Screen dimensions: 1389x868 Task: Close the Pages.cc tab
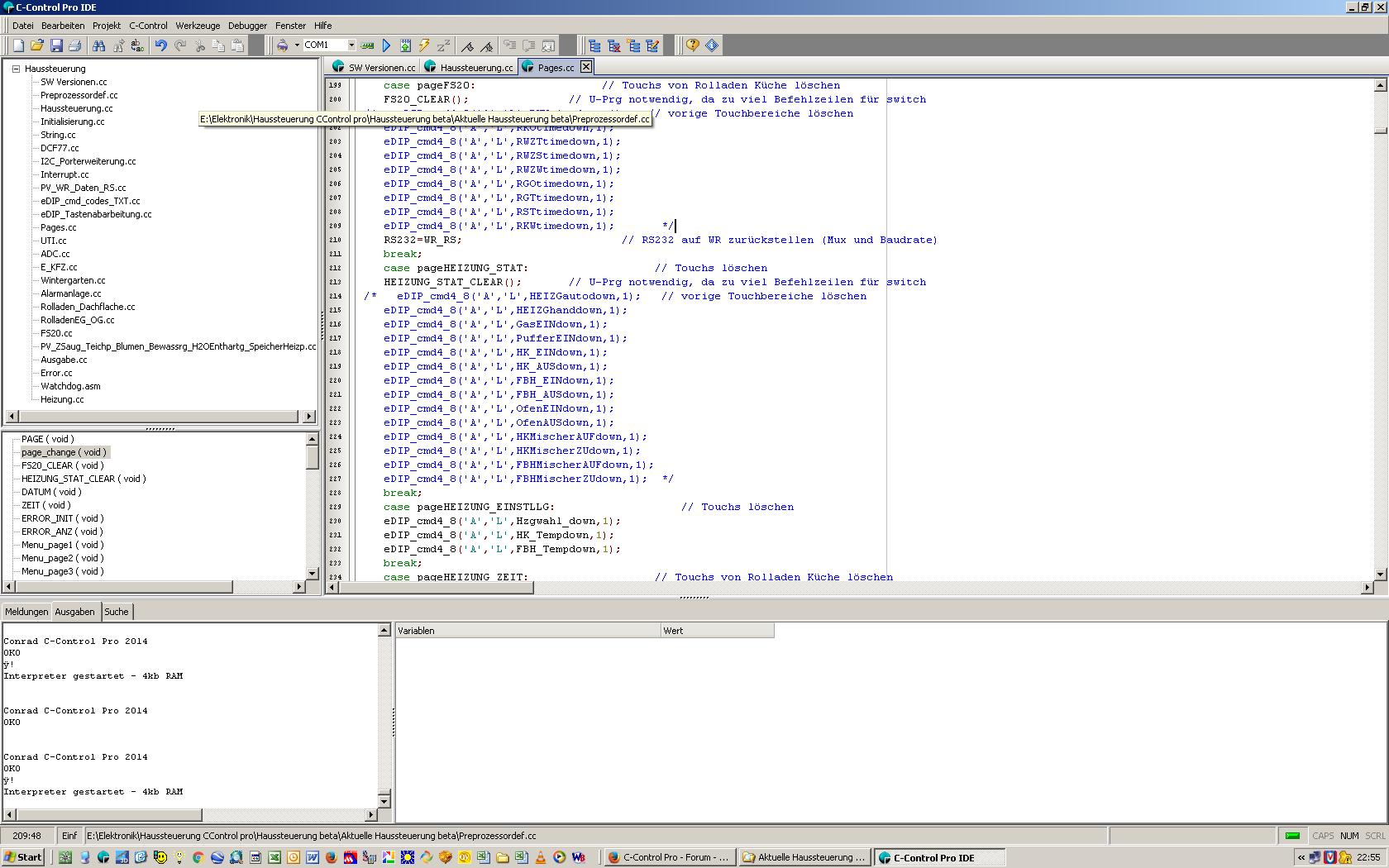(586, 67)
